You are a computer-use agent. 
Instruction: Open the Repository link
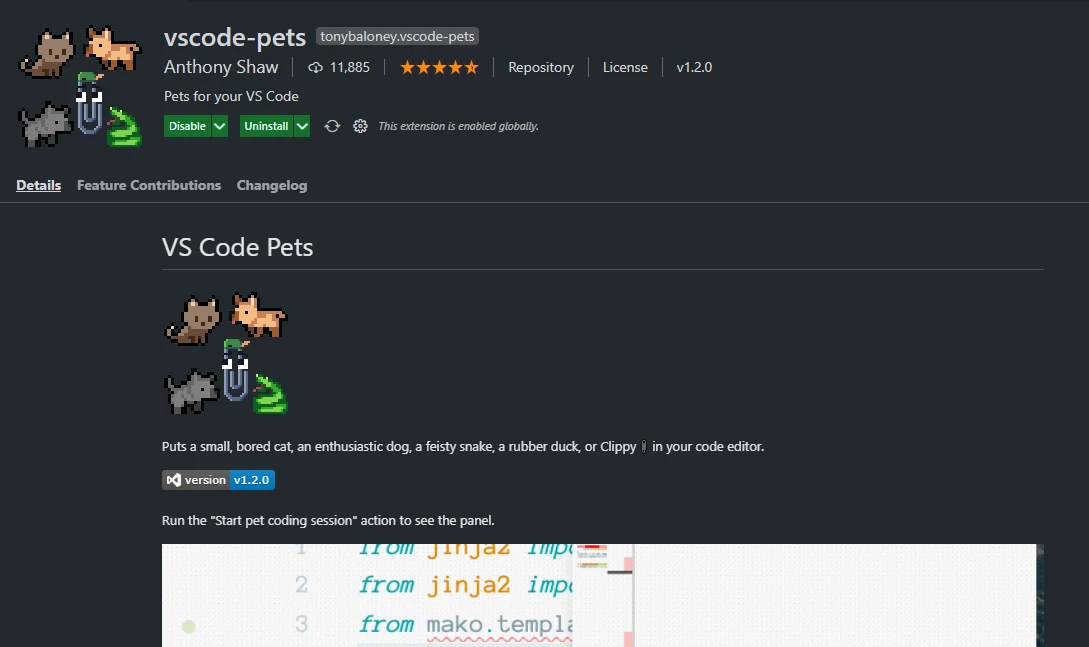pos(541,67)
